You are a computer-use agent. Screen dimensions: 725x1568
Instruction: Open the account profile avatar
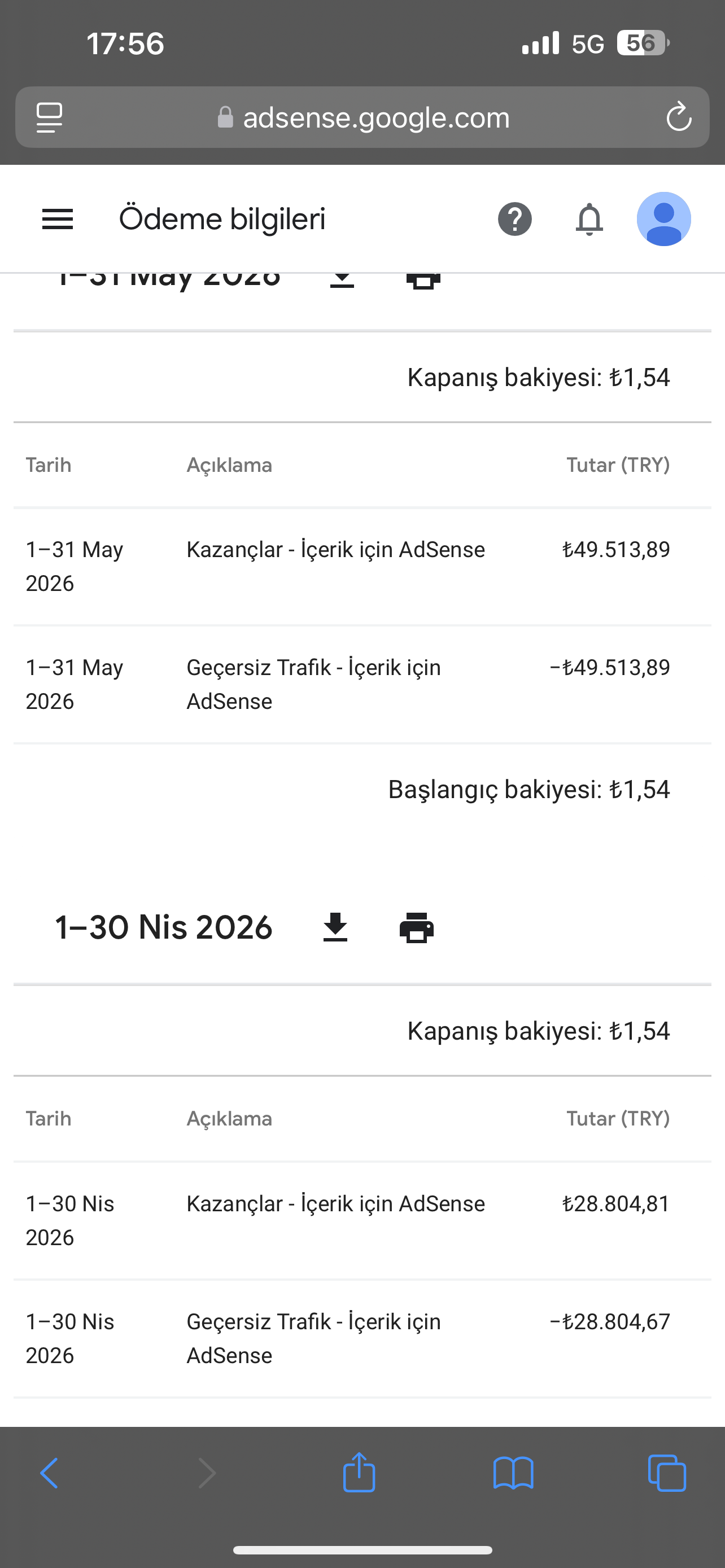tap(663, 219)
